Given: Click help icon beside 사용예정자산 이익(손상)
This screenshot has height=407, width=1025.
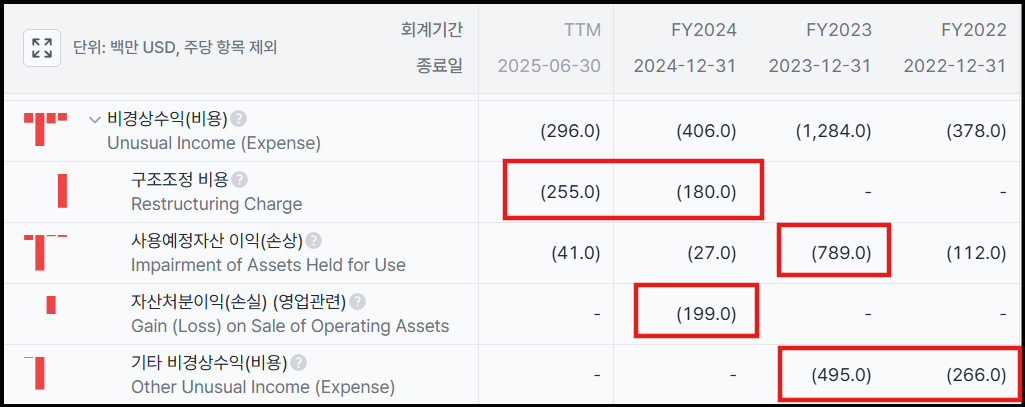Looking at the screenshot, I should (x=314, y=241).
